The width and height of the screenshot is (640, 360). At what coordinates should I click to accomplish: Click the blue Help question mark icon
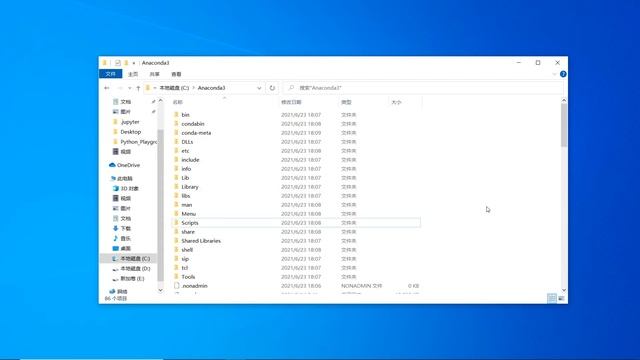coord(563,74)
